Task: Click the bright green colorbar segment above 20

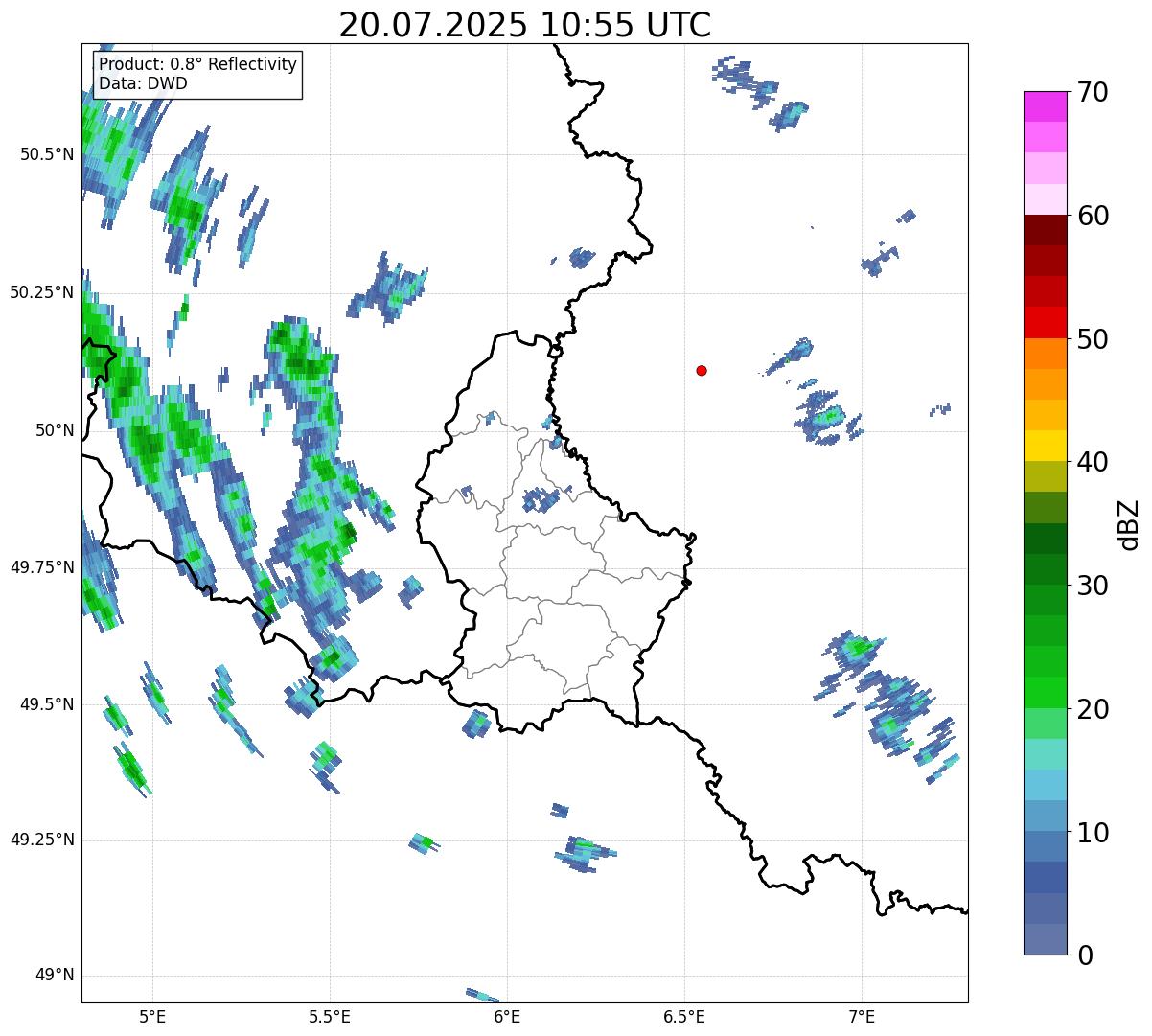Action: (x=1045, y=692)
